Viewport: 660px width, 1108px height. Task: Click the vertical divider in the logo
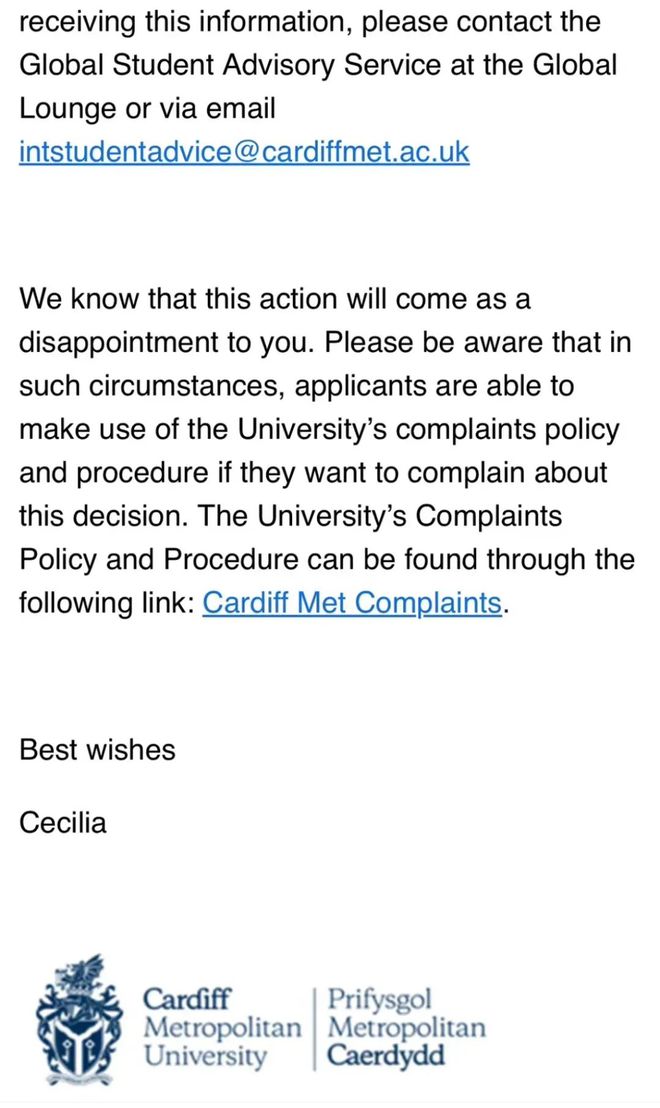coord(314,1030)
